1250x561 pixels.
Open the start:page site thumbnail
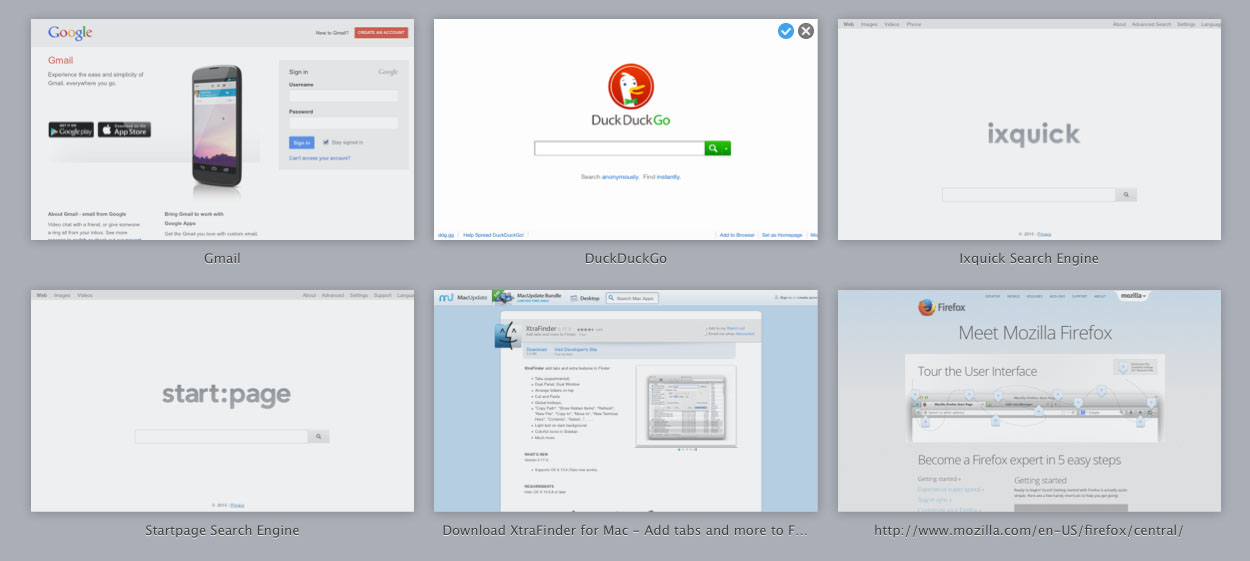(x=222, y=401)
